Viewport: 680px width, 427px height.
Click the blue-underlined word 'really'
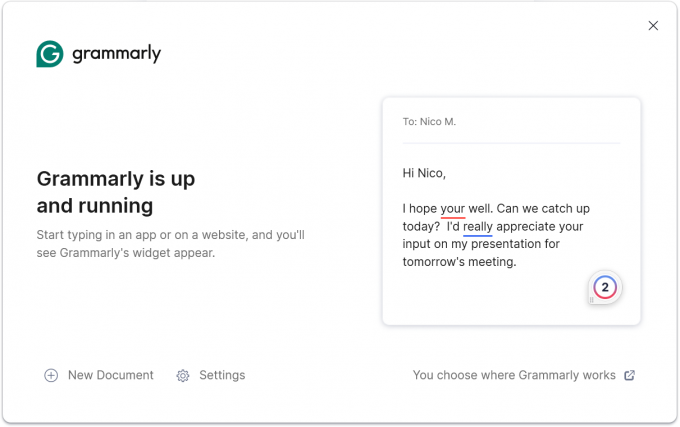pos(477,227)
